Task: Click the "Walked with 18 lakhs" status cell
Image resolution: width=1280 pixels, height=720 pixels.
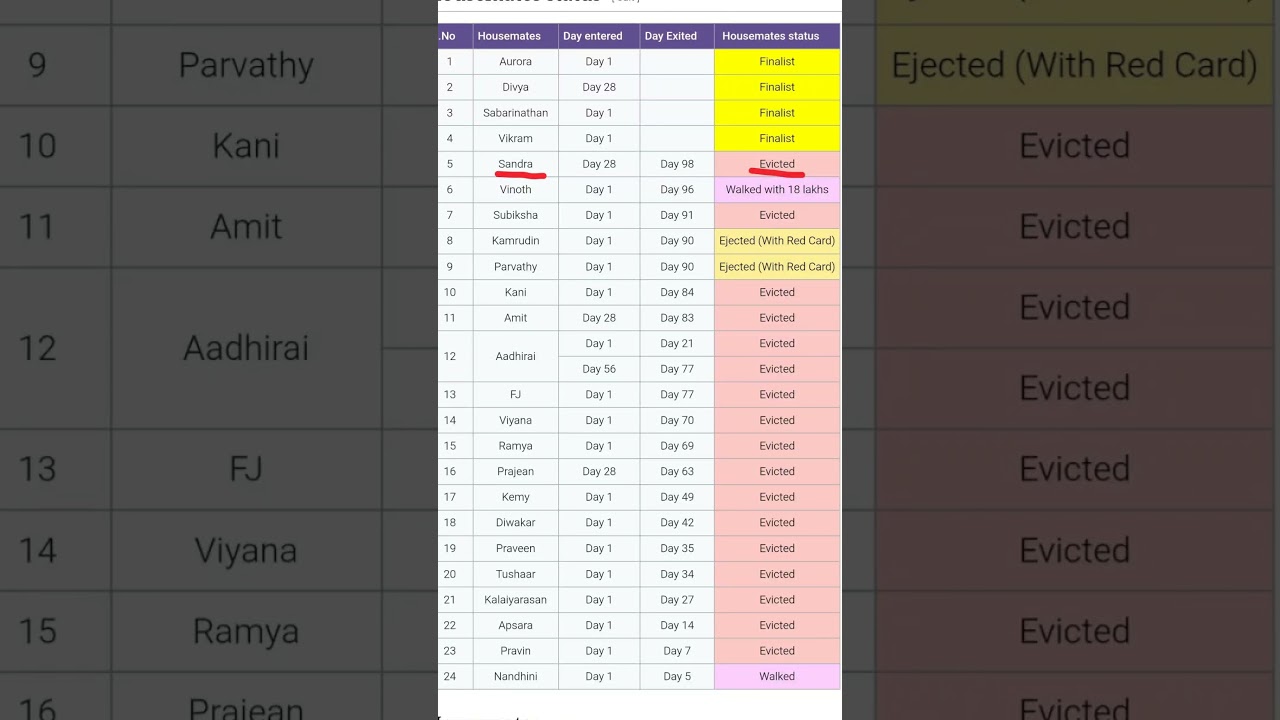Action: tap(776, 190)
